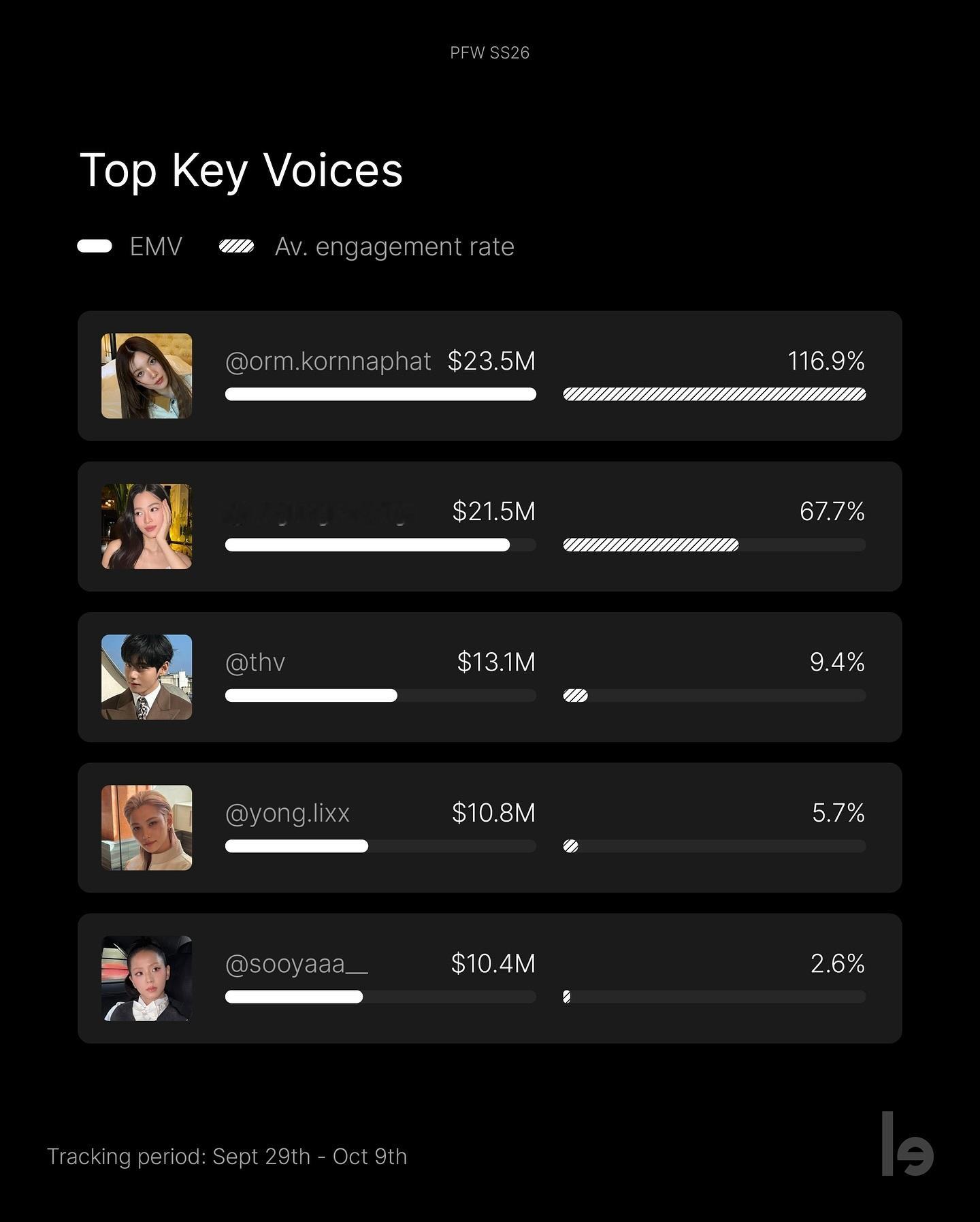This screenshot has width=980, height=1222.
Task: Click the $13.1M EMV bar for @thv
Action: click(x=380, y=695)
